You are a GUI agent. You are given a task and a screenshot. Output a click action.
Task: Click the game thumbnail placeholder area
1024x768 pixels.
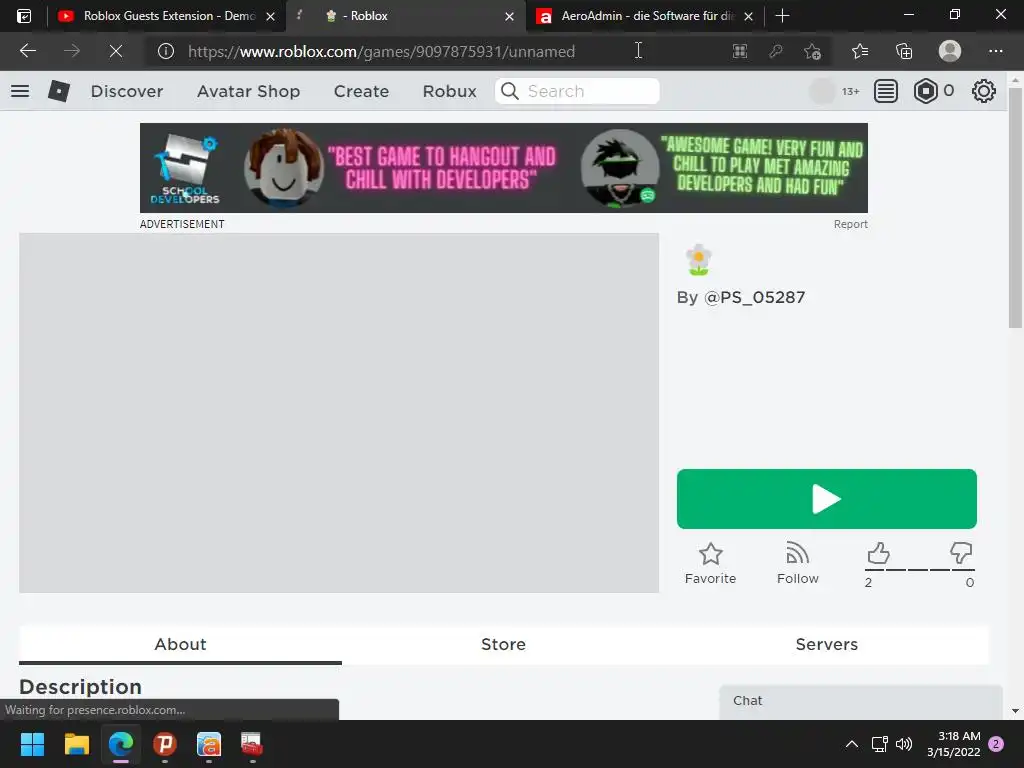(x=339, y=413)
